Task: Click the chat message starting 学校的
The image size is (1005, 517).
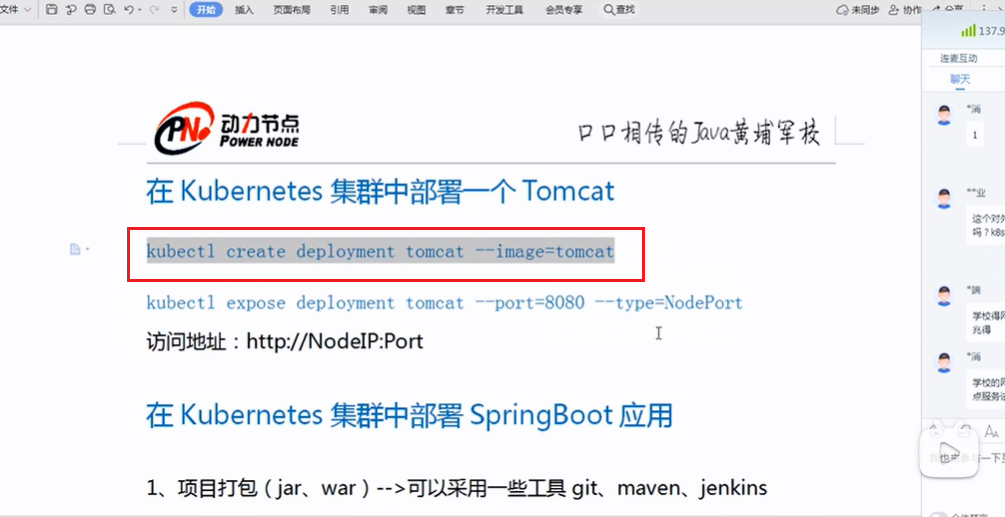Action: click(986, 389)
